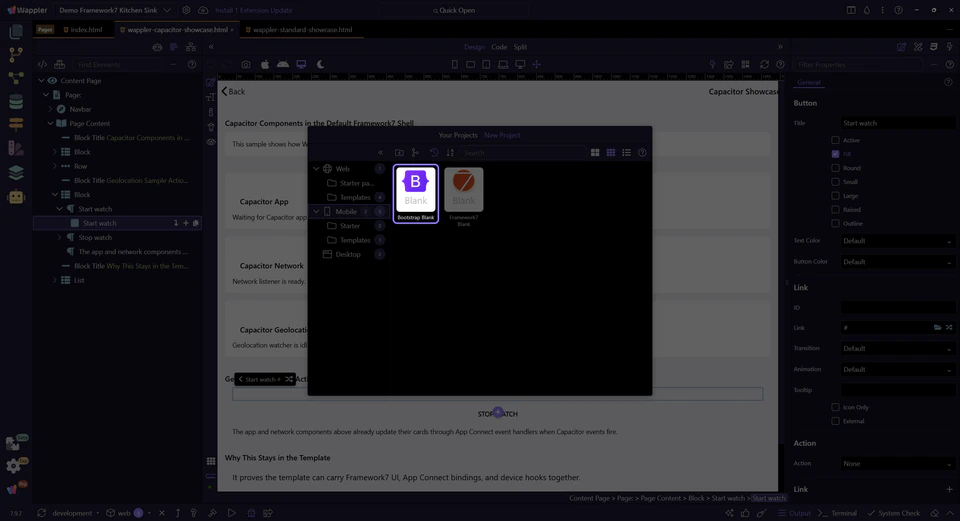Collapse the Page Content tree node
This screenshot has width=960, height=521.
pyautogui.click(x=50, y=123)
